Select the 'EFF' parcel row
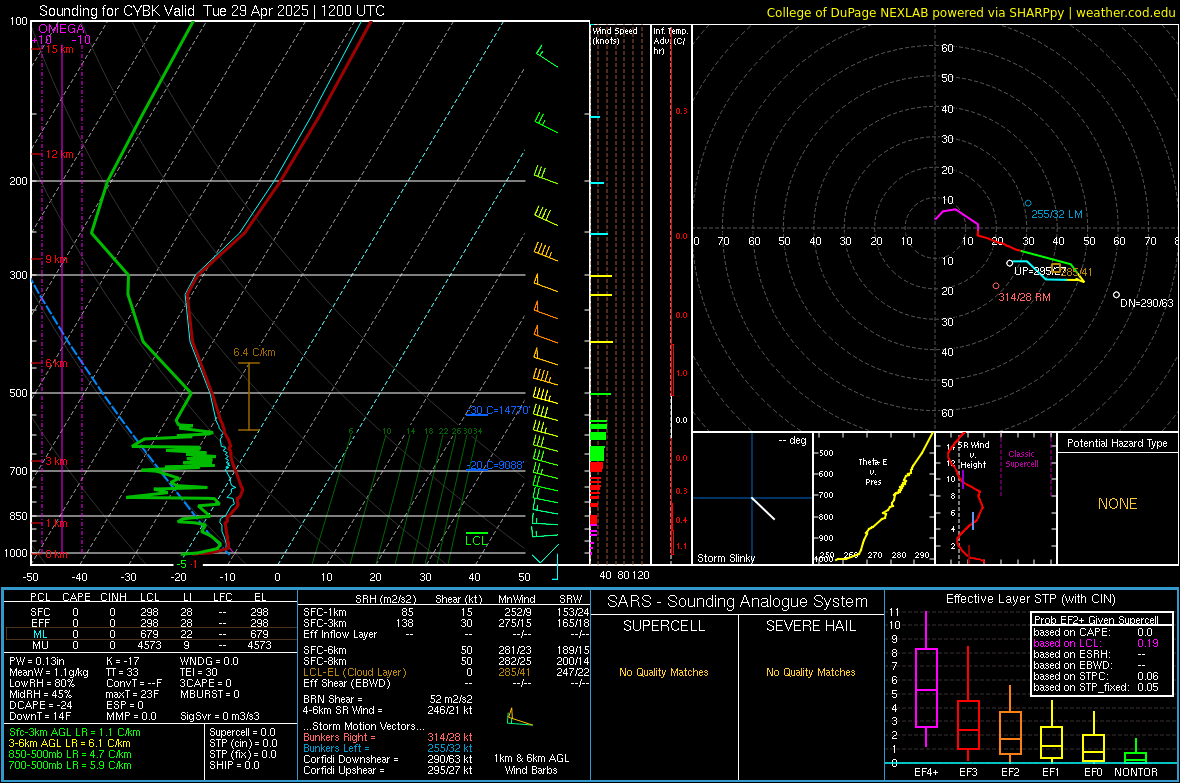The image size is (1180, 783). pos(151,623)
